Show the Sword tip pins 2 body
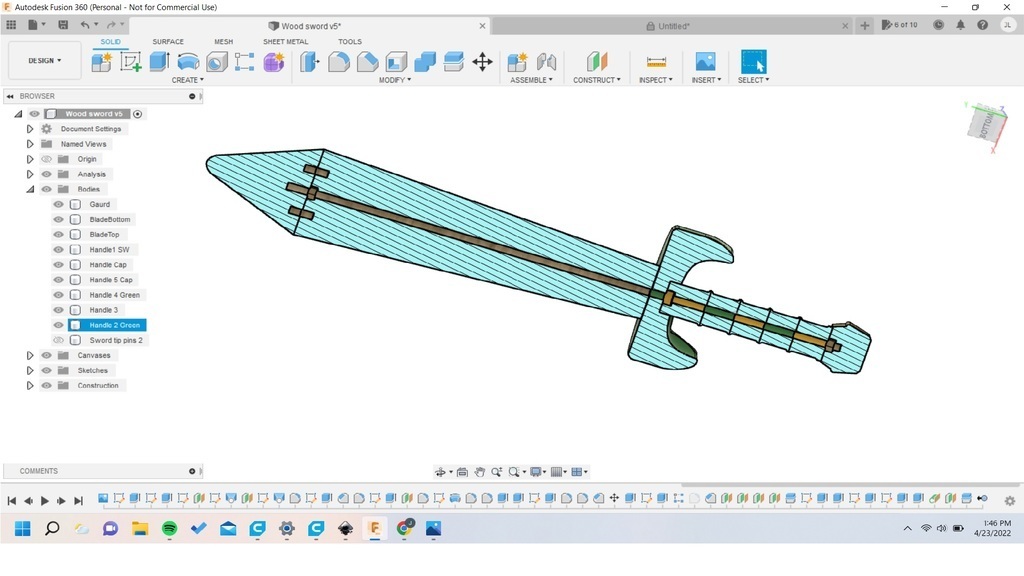Screen dimensions: 1024x576 point(58,340)
